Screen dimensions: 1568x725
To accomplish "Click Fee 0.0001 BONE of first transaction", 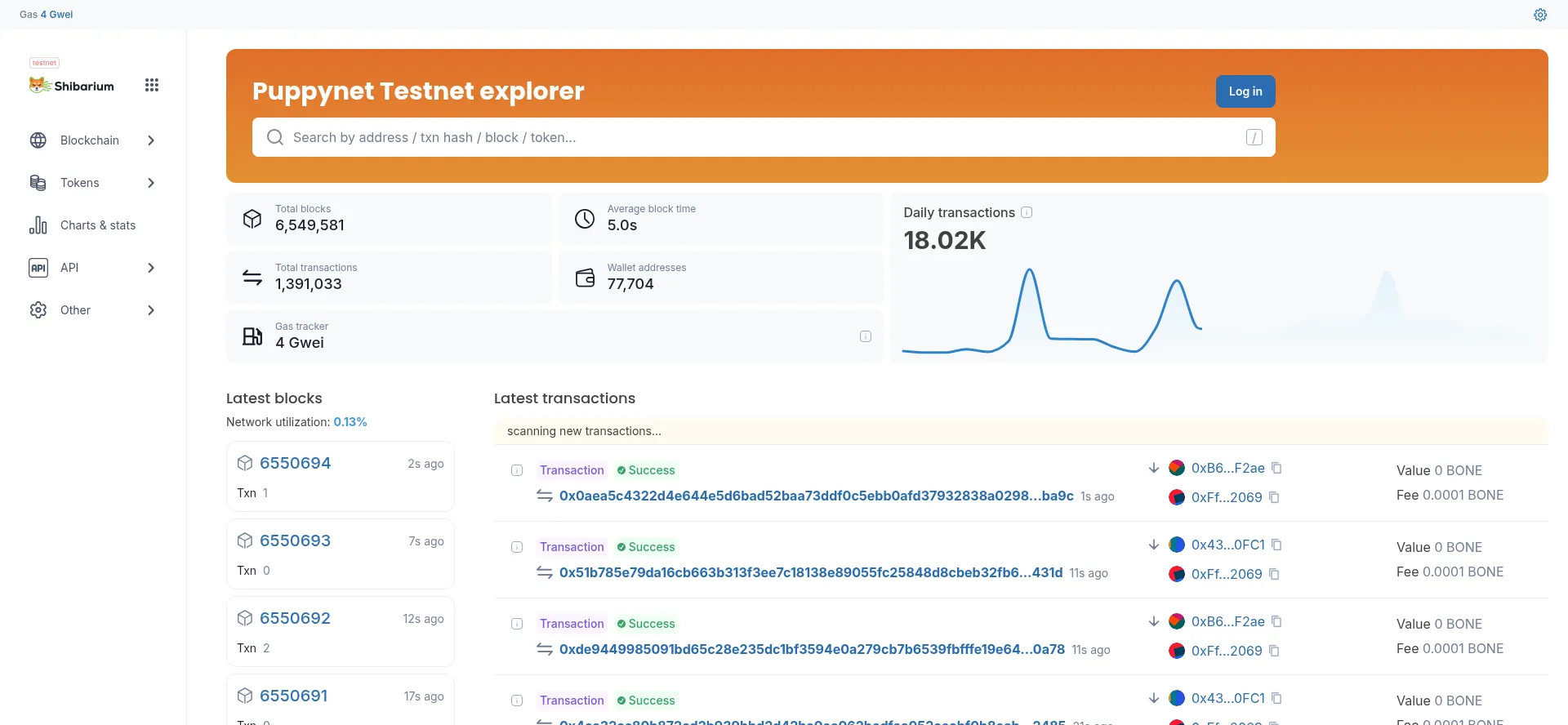I will (x=1450, y=495).
